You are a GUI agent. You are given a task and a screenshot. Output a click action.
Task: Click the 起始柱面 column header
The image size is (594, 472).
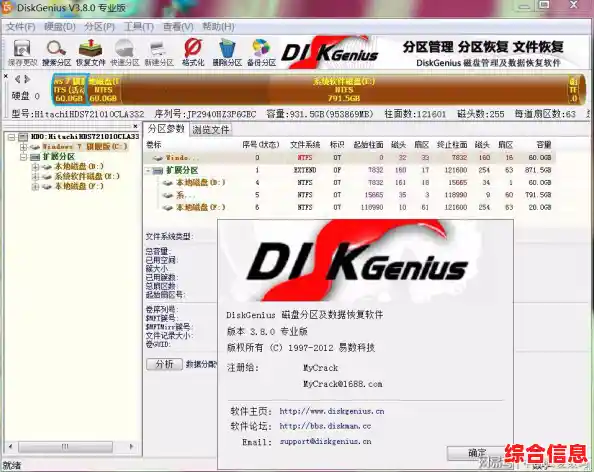pos(368,145)
